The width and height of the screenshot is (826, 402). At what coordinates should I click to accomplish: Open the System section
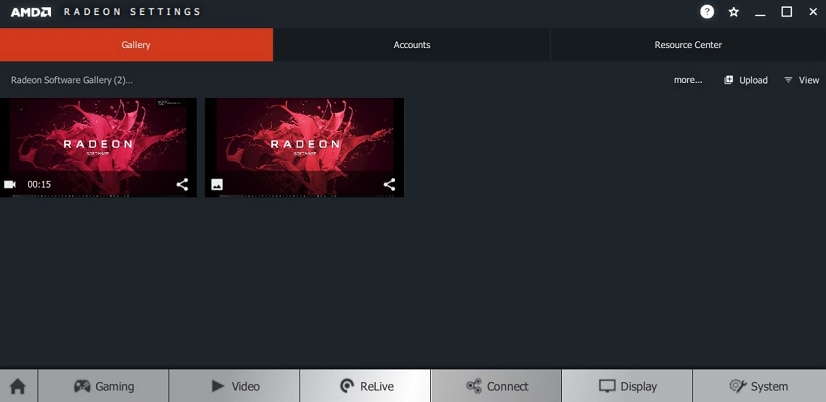(x=759, y=386)
